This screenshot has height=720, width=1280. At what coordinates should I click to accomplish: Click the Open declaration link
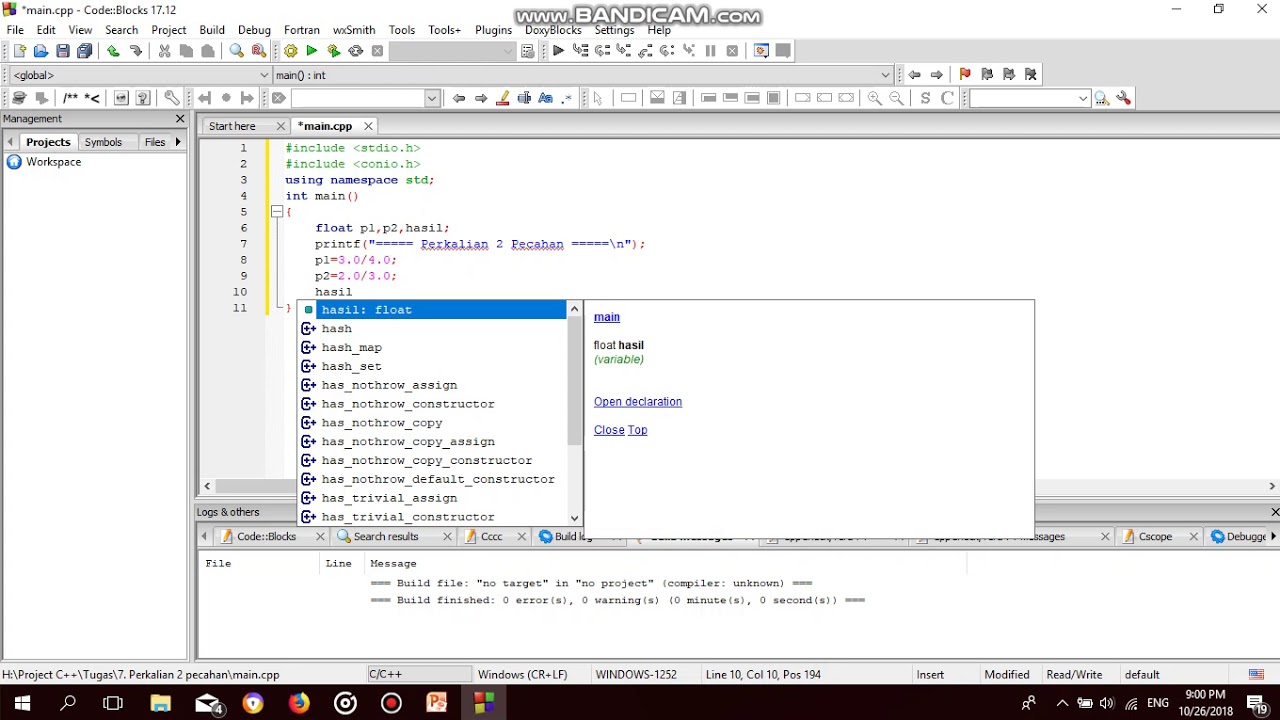[638, 402]
